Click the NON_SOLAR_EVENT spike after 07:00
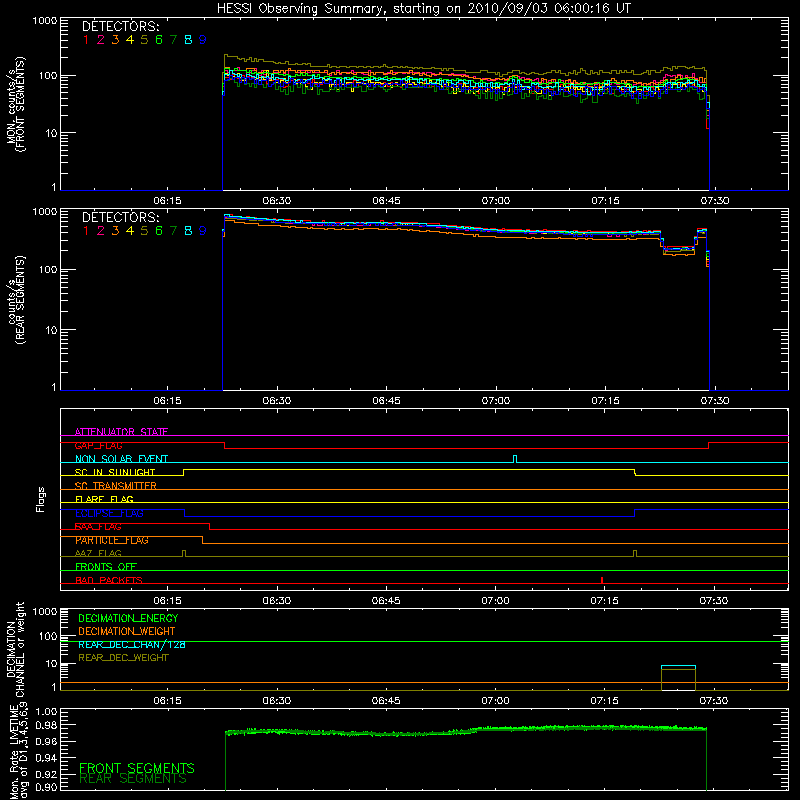Image resolution: width=800 pixels, height=800 pixels. [x=515, y=459]
